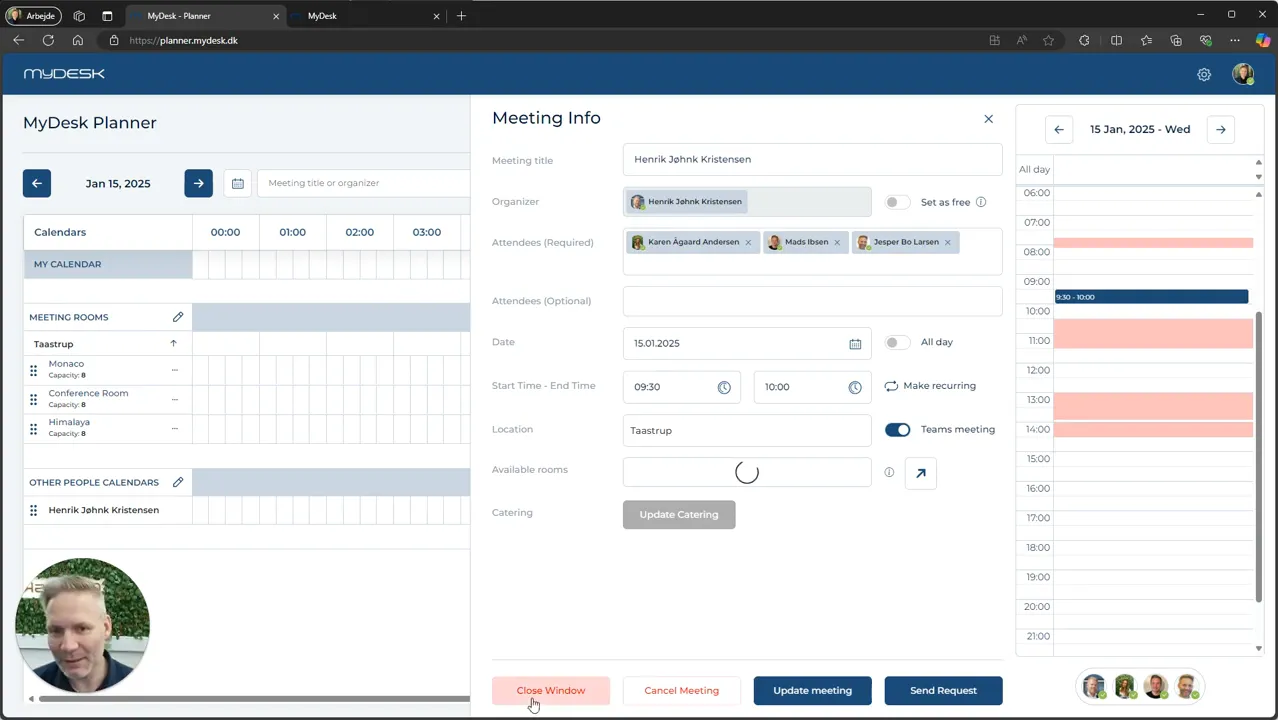The image size is (1278, 720).
Task: Click the Date field 15.01.2025
Action: tap(747, 343)
